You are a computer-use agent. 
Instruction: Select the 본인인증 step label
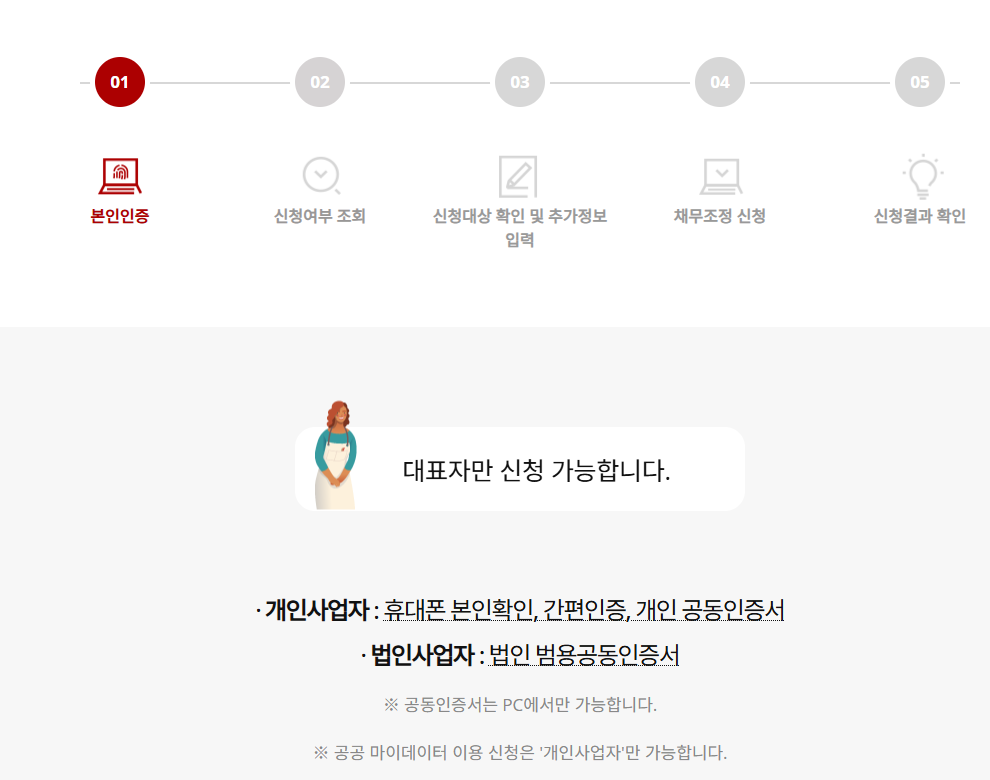pyautogui.click(x=120, y=216)
